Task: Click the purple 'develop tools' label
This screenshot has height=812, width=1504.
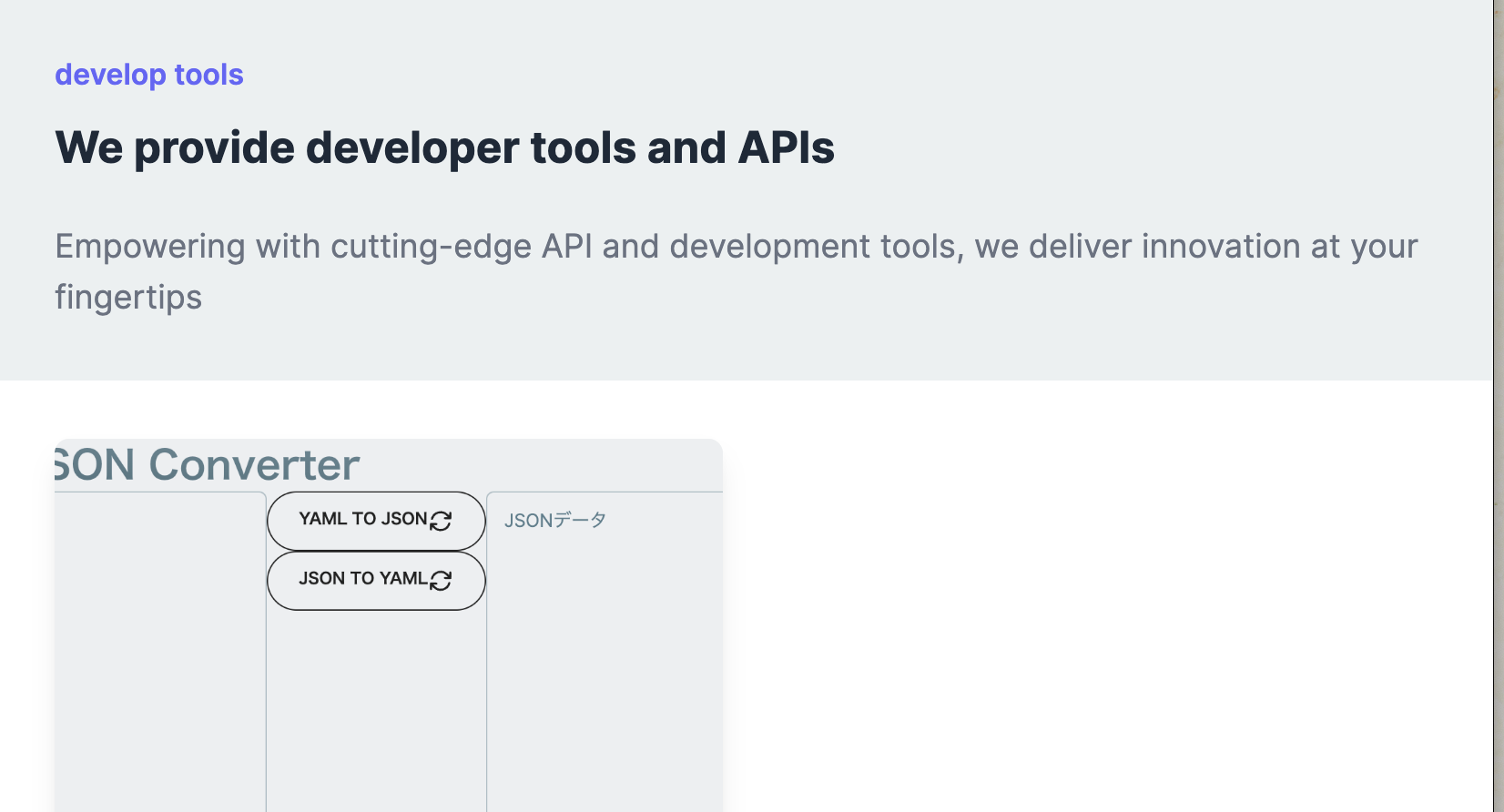Action: pyautogui.click(x=149, y=75)
